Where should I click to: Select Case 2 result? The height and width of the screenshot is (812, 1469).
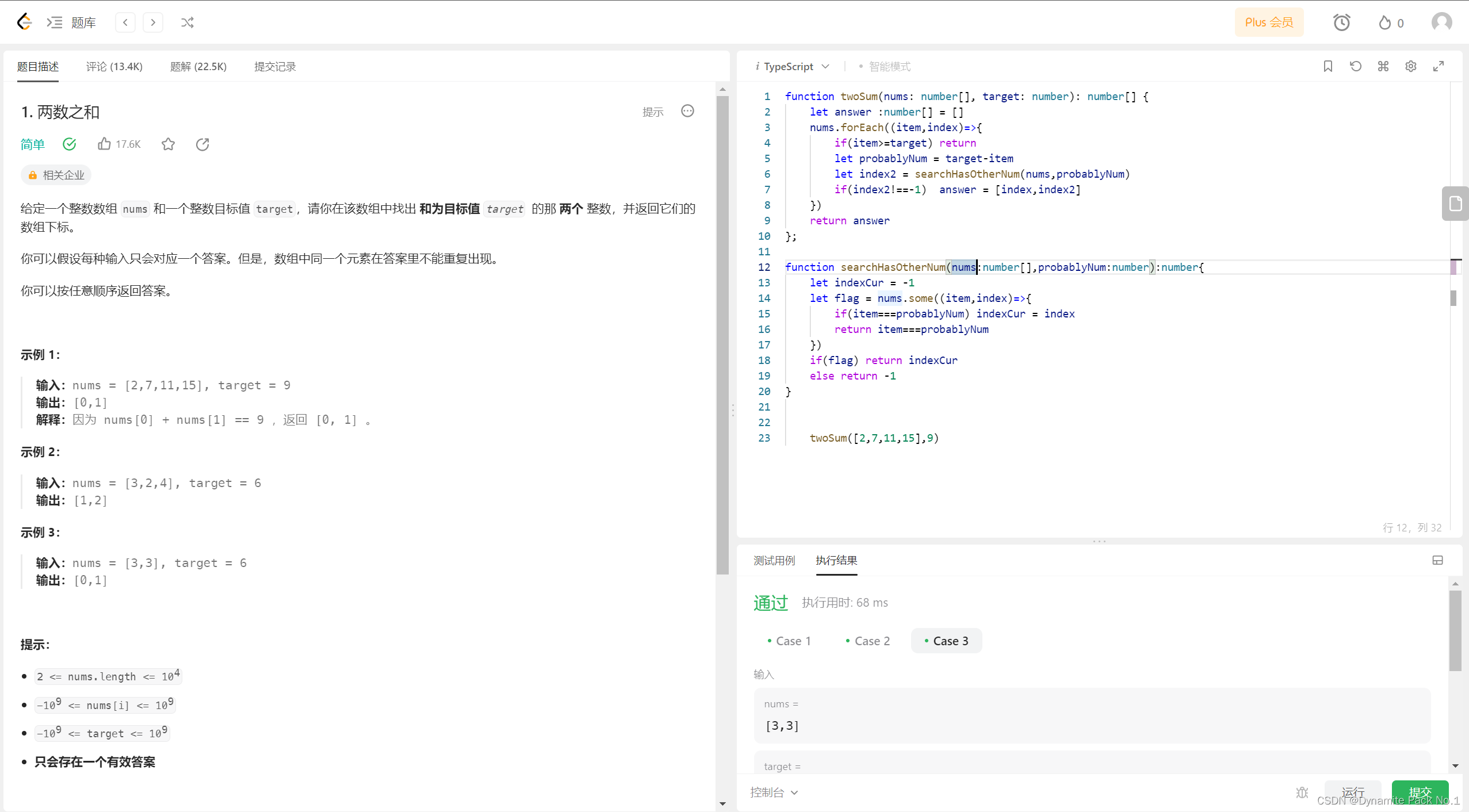pyautogui.click(x=868, y=641)
